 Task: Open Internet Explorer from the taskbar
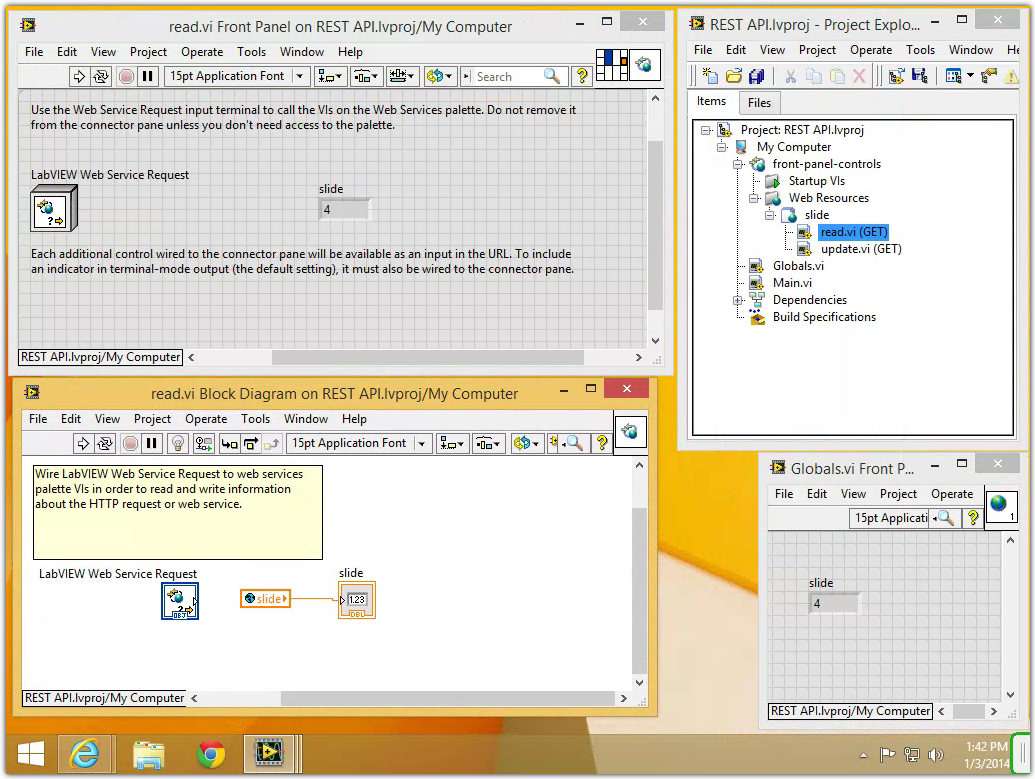pyautogui.click(x=84, y=754)
